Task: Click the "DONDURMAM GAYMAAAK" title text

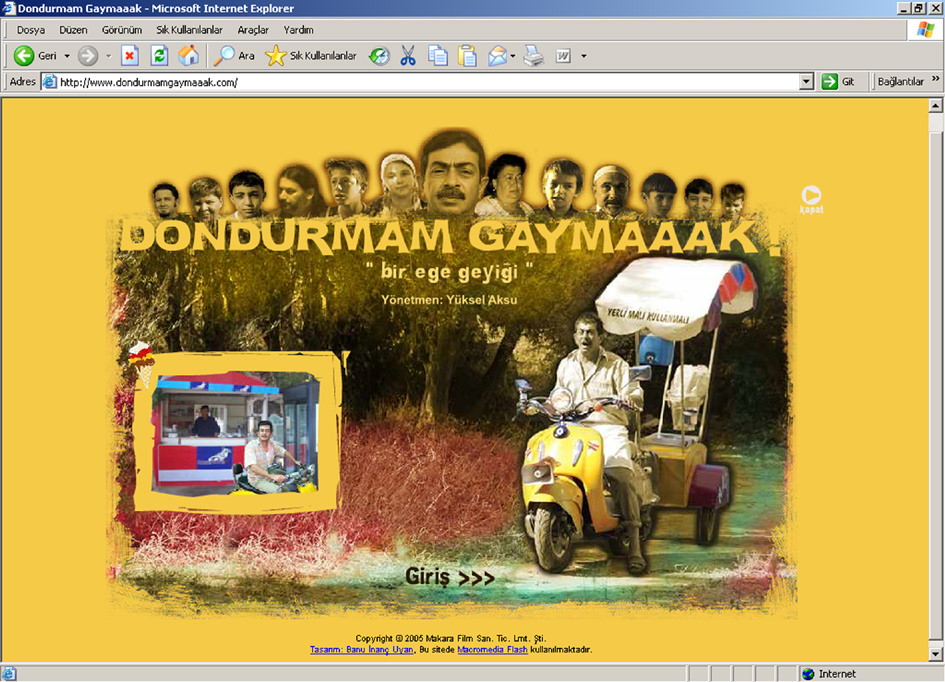Action: (x=450, y=236)
